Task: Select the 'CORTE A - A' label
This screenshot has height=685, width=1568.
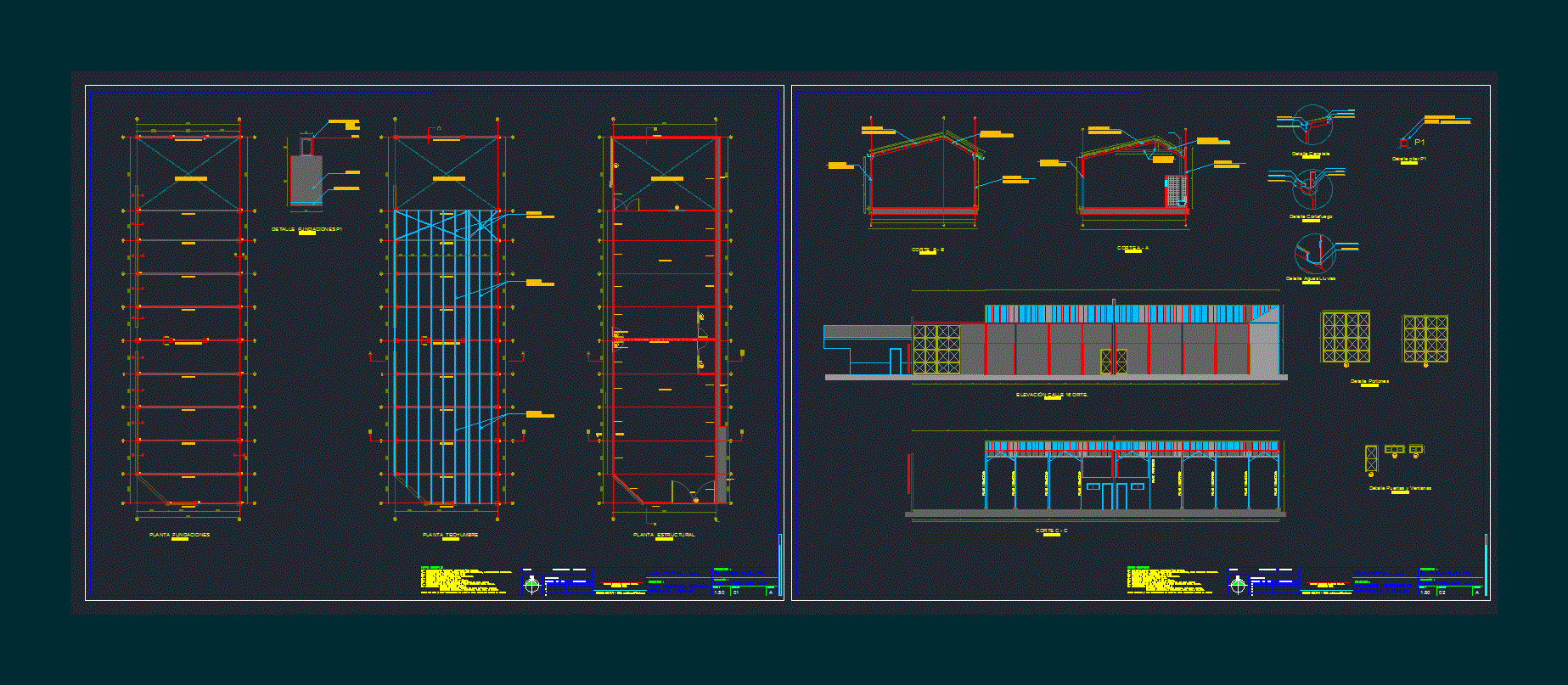Action: point(1132,249)
